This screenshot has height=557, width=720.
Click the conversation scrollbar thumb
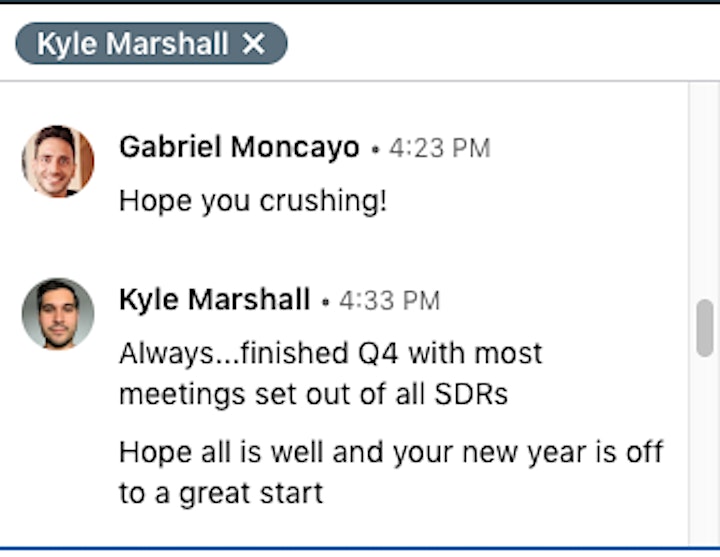pos(704,328)
